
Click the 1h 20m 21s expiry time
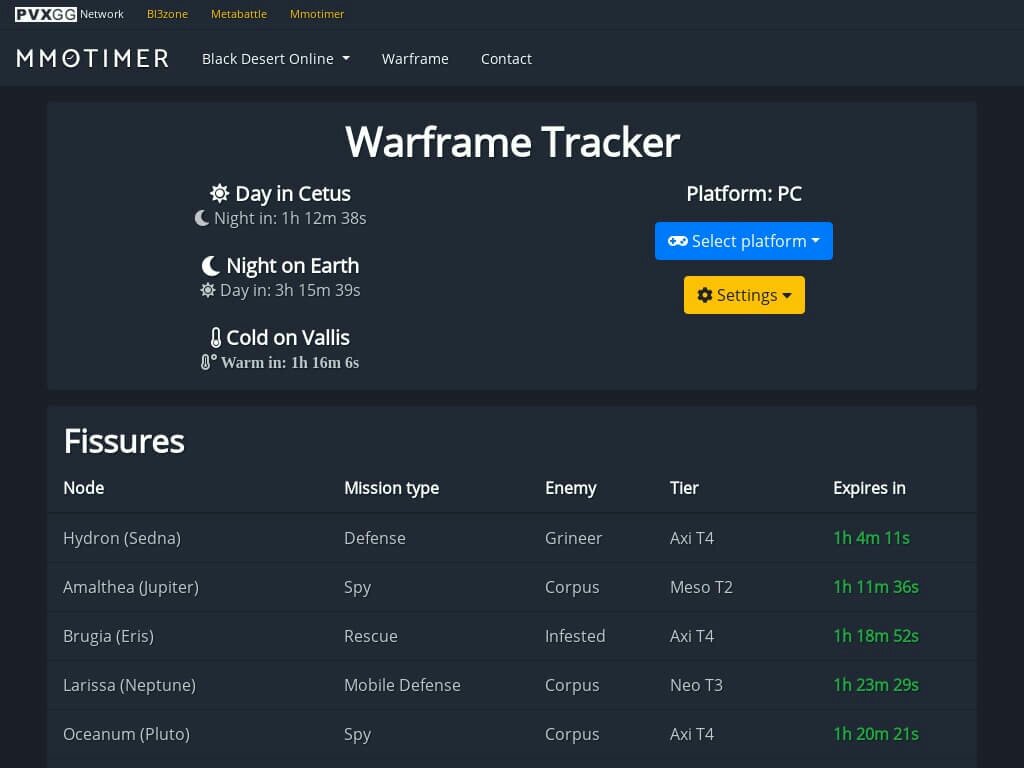coord(876,734)
